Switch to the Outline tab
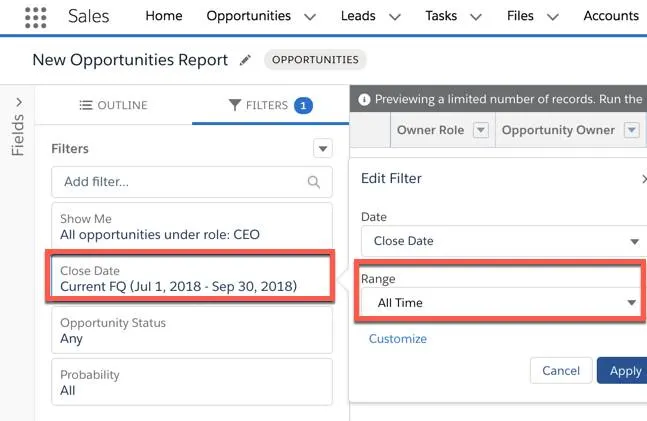 click(x=113, y=105)
